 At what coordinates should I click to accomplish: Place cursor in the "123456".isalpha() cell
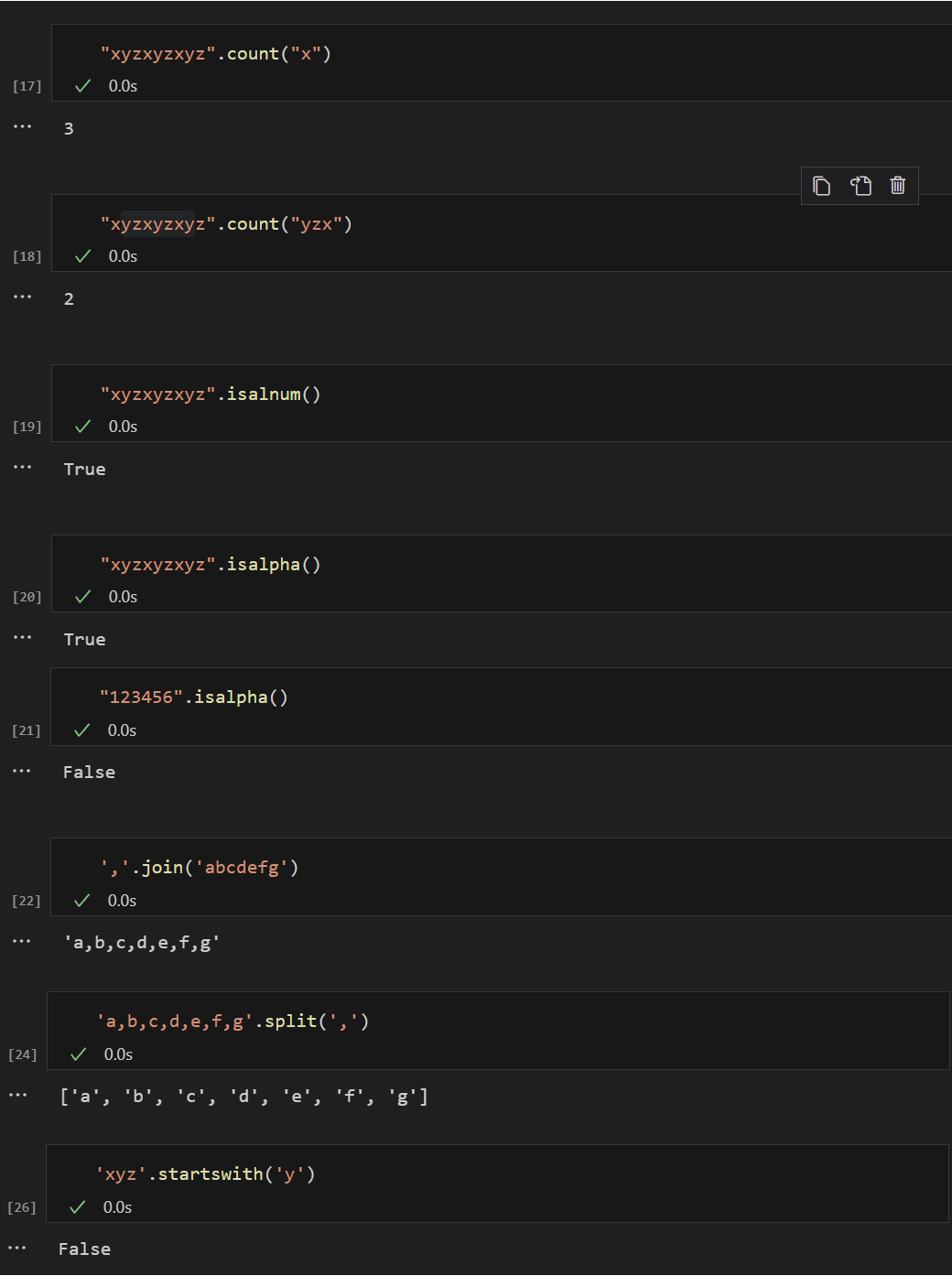pos(194,697)
